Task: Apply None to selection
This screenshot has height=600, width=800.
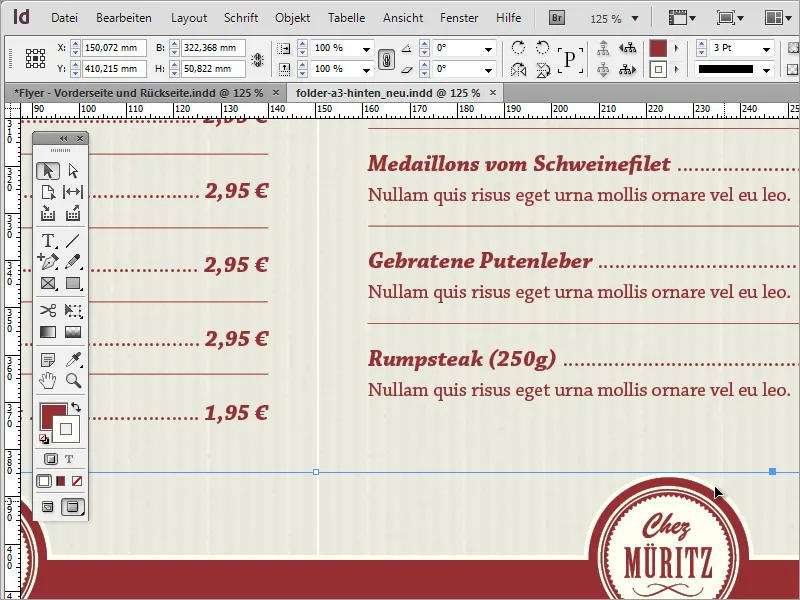Action: tap(77, 481)
